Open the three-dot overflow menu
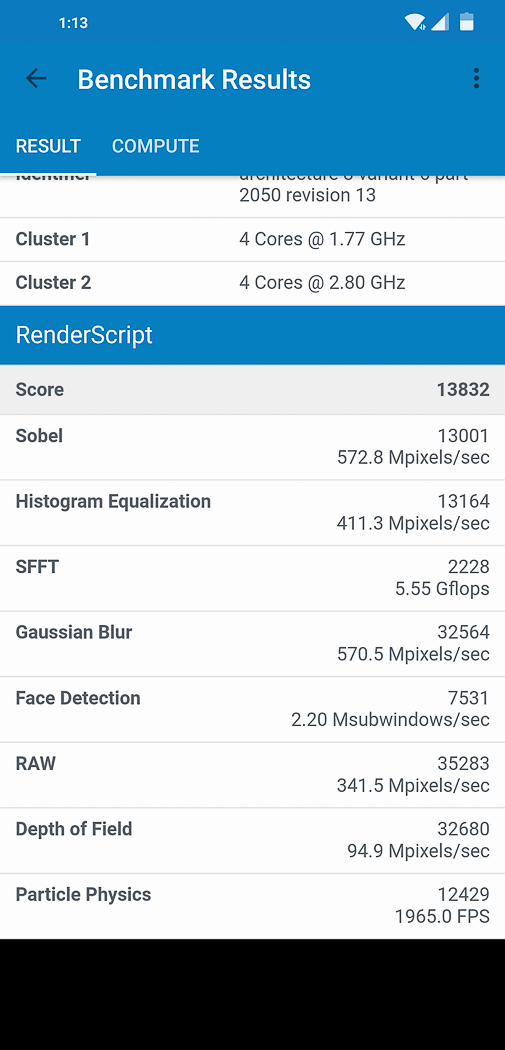This screenshot has width=505, height=1050. 476,79
